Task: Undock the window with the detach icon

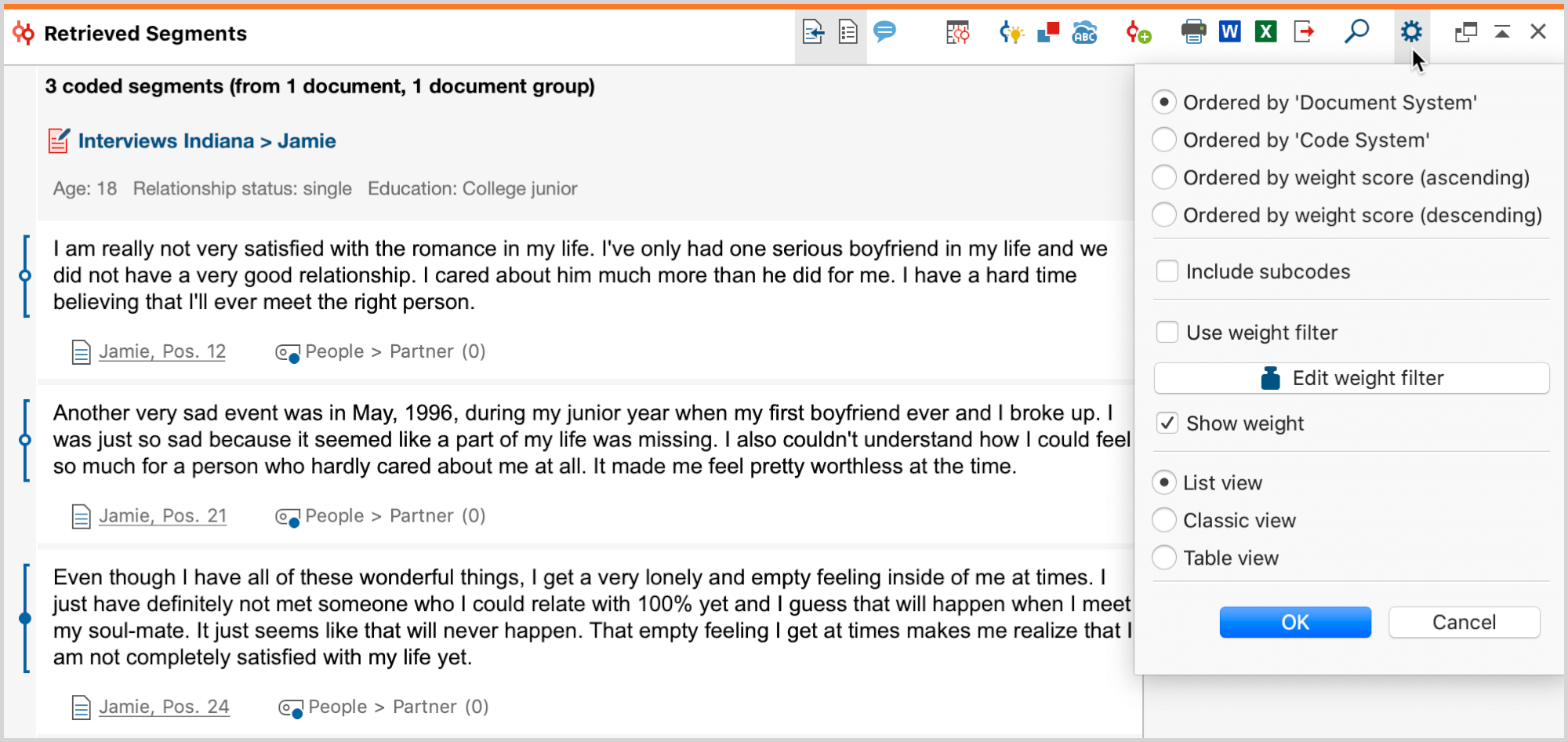Action: pos(1465,32)
